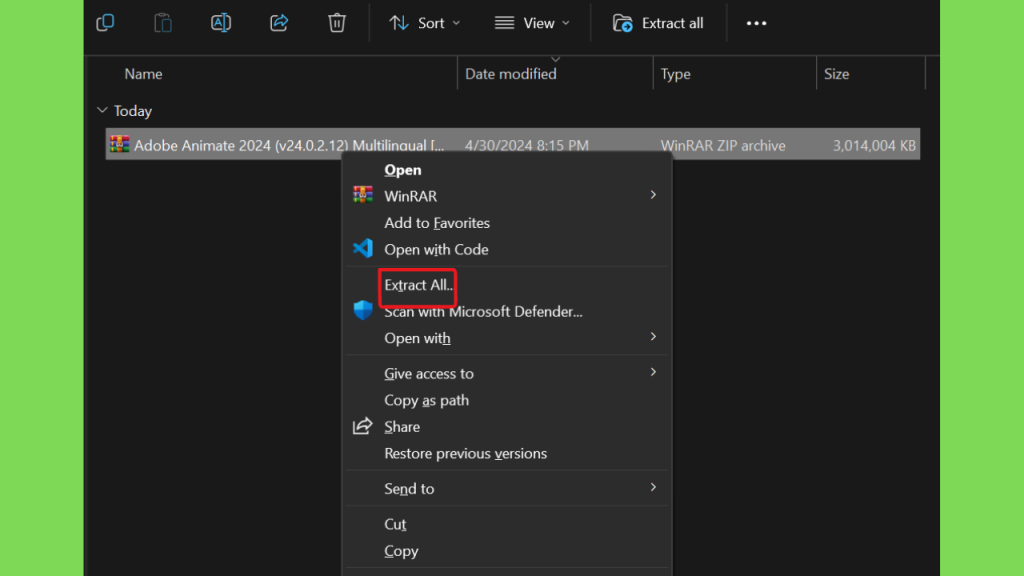The image size is (1024, 576).
Task: Sort by the Size column header
Action: pyautogui.click(x=836, y=74)
